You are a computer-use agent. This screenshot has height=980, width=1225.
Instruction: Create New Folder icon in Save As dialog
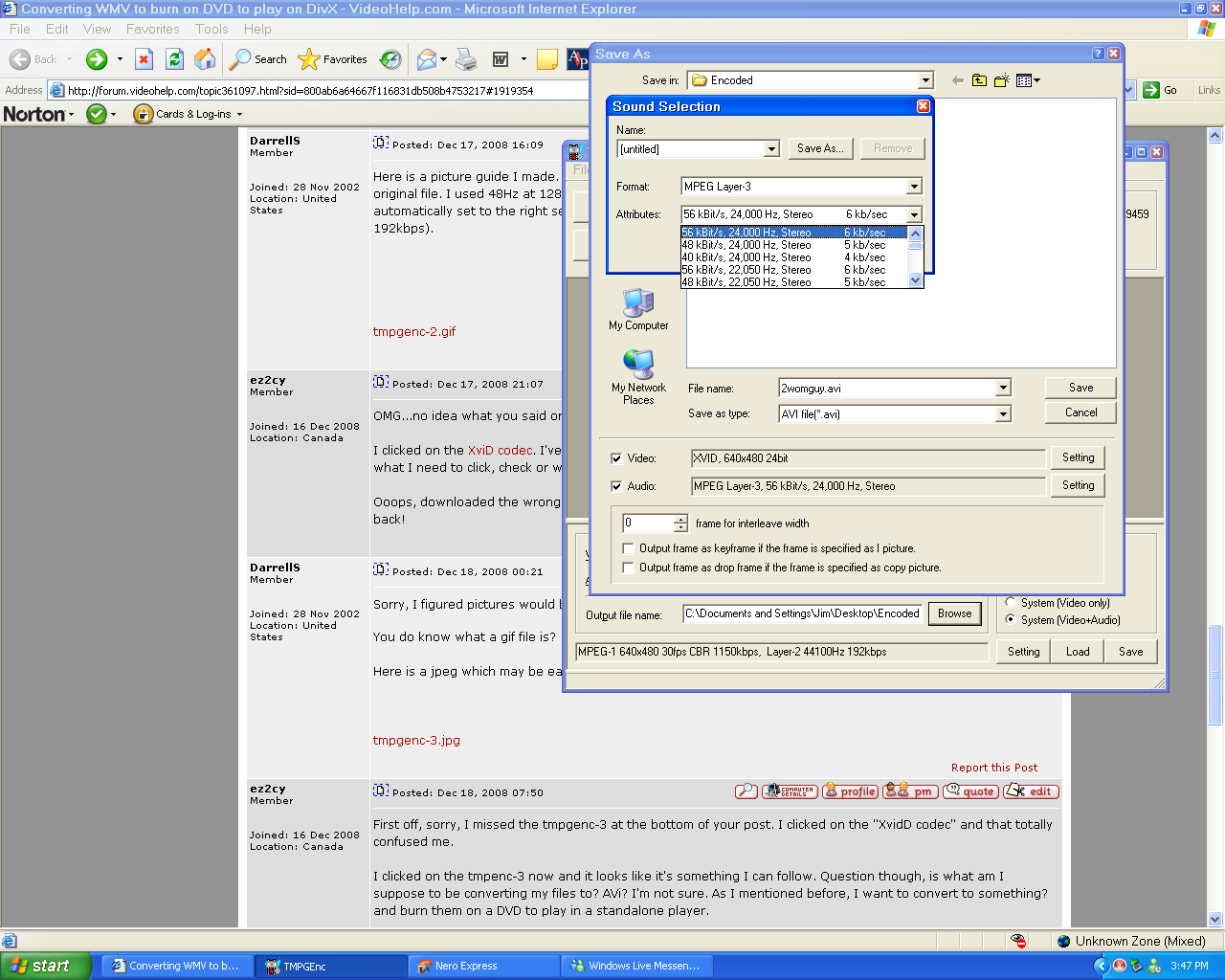[x=1001, y=80]
